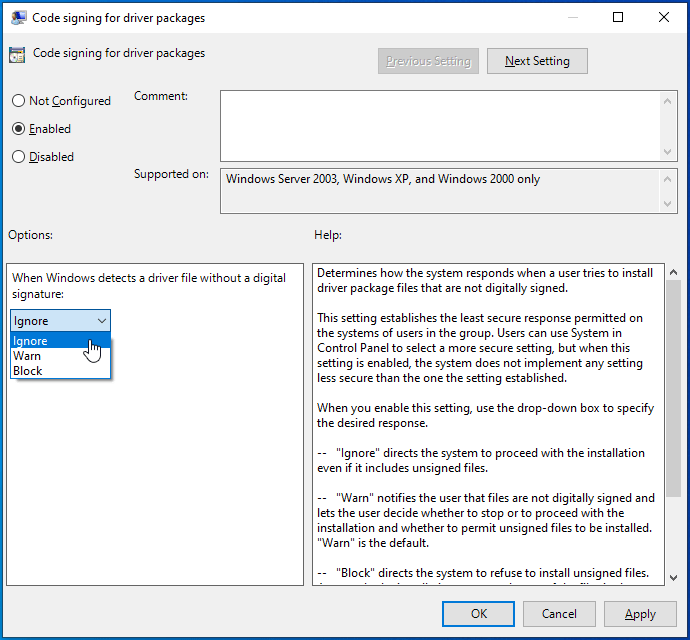
Task: Click inside the Comment text box
Action: (x=440, y=125)
